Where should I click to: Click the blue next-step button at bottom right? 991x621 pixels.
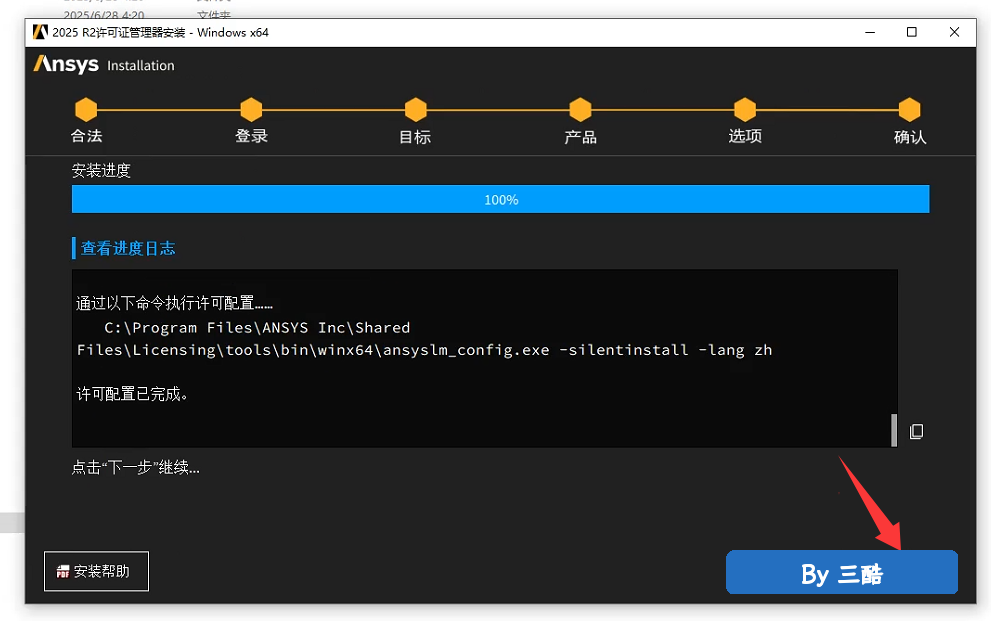pos(842,572)
